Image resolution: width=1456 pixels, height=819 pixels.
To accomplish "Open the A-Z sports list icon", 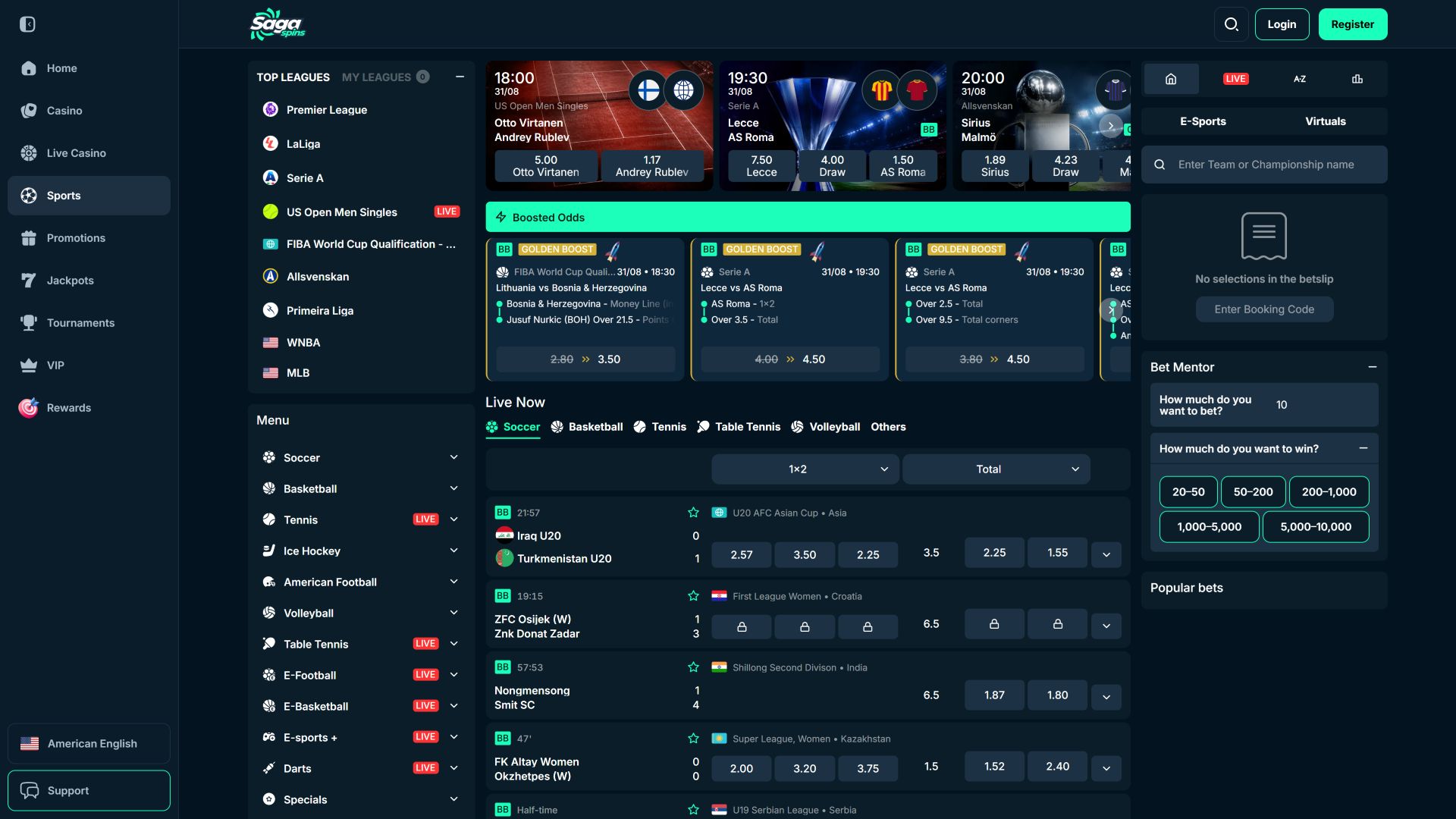I will (x=1299, y=79).
